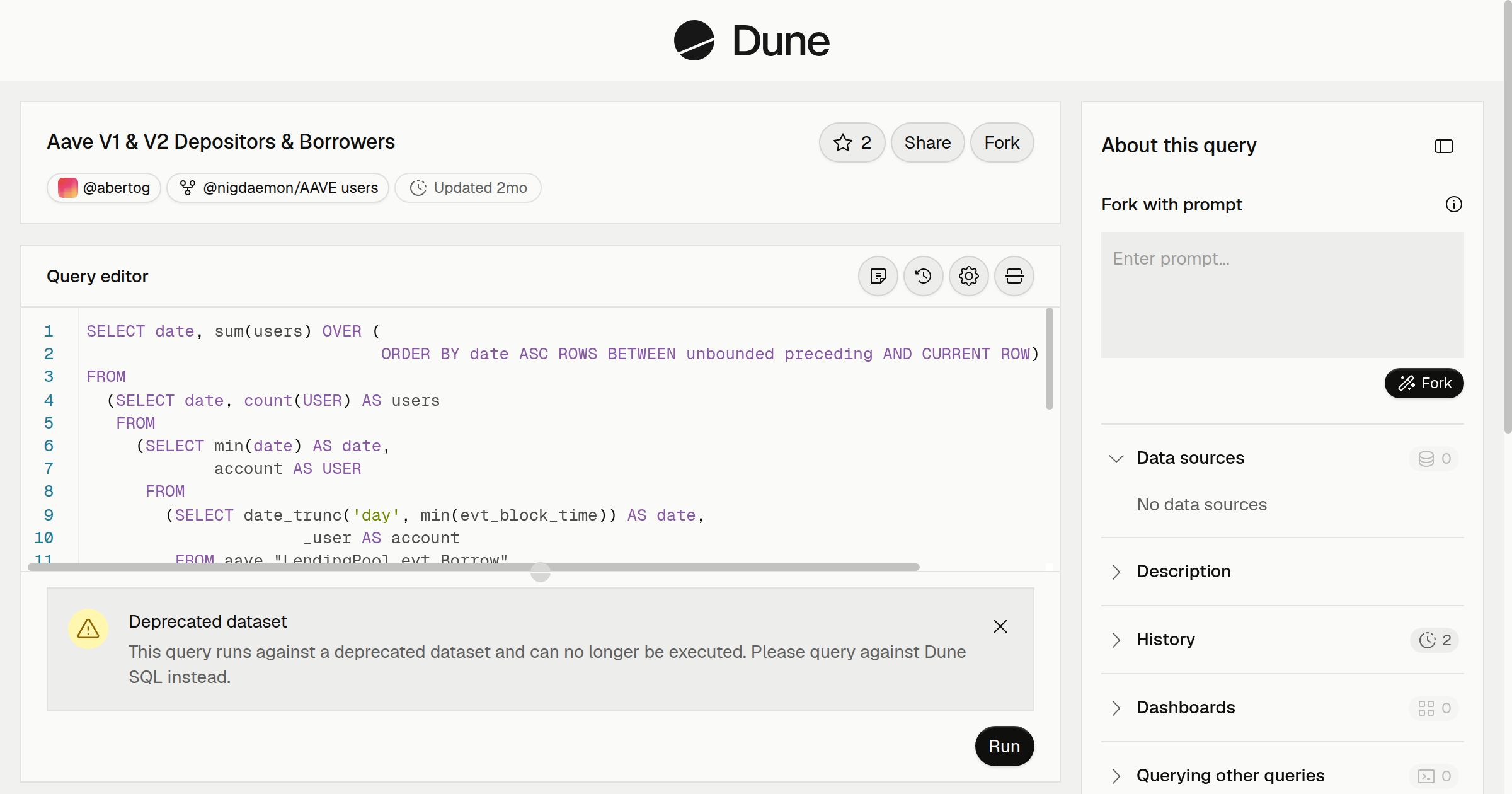
Task: Click the editor vertical scrollbar
Action: [1049, 358]
